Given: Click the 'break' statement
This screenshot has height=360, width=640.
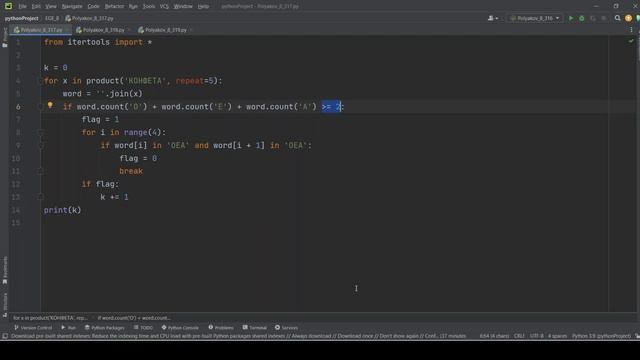Looking at the screenshot, I should tap(131, 171).
